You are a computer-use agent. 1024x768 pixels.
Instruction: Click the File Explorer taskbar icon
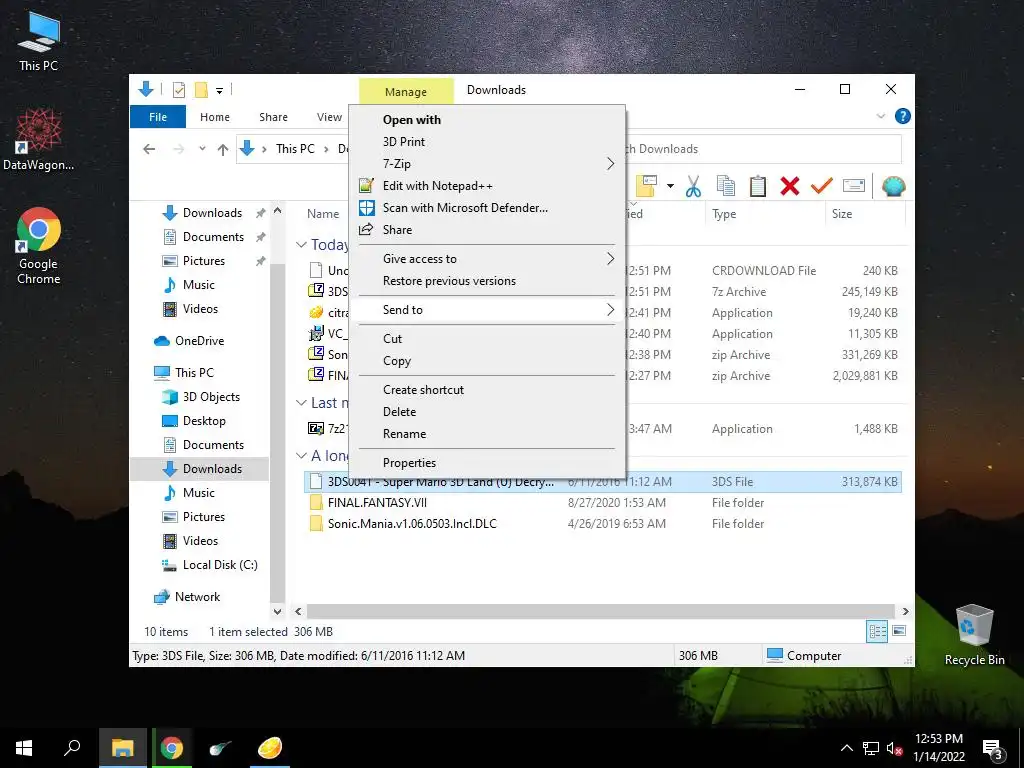(122, 748)
